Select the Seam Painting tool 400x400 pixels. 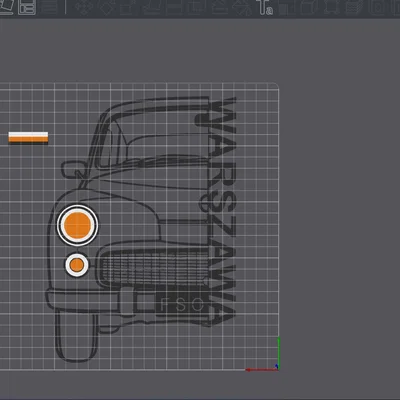click(241, 7)
